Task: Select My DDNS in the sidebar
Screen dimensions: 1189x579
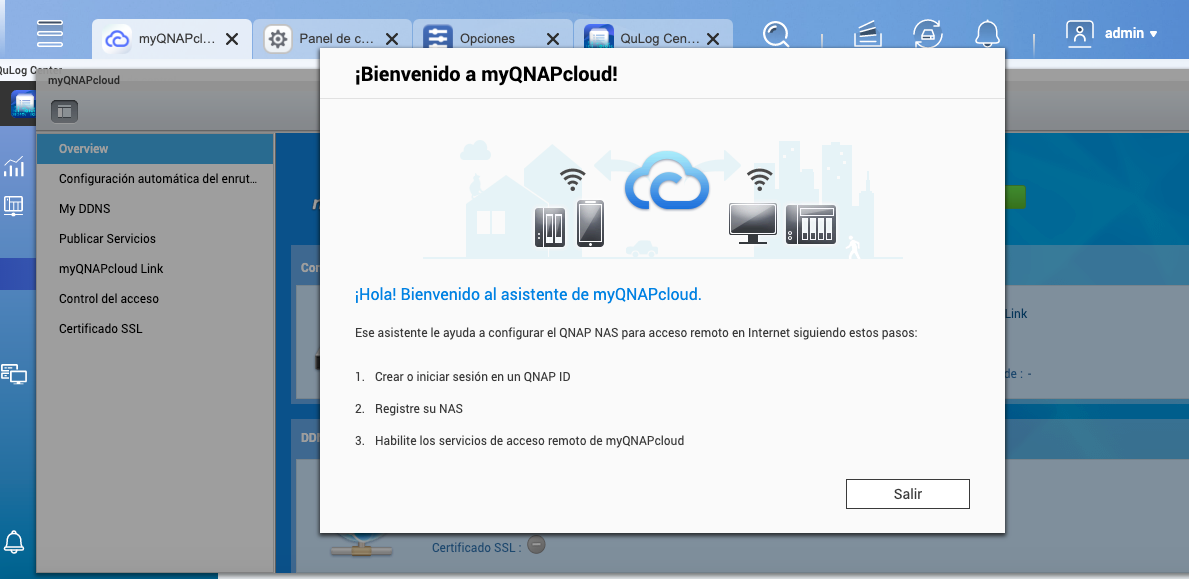Action: coord(85,209)
